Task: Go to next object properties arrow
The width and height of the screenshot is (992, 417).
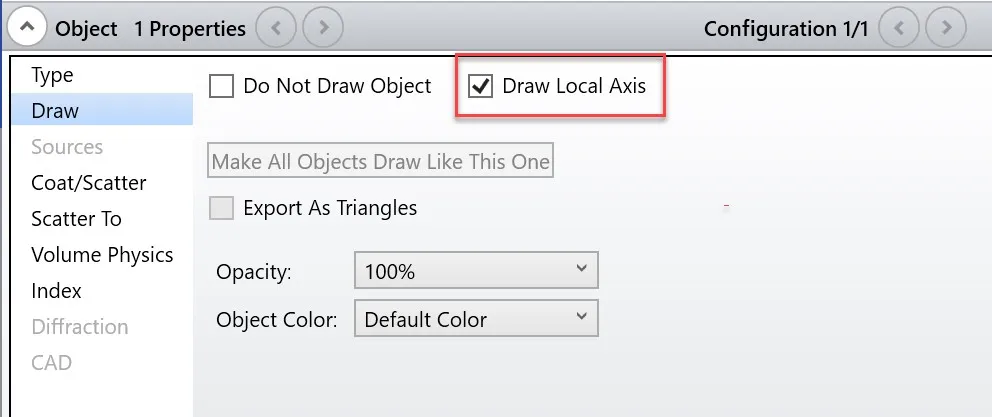Action: click(x=323, y=28)
